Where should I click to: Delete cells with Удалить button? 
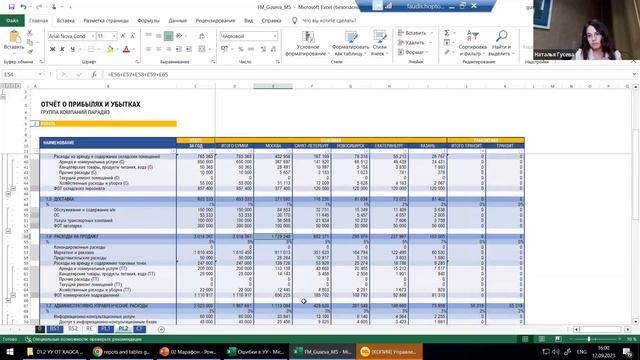point(414,42)
